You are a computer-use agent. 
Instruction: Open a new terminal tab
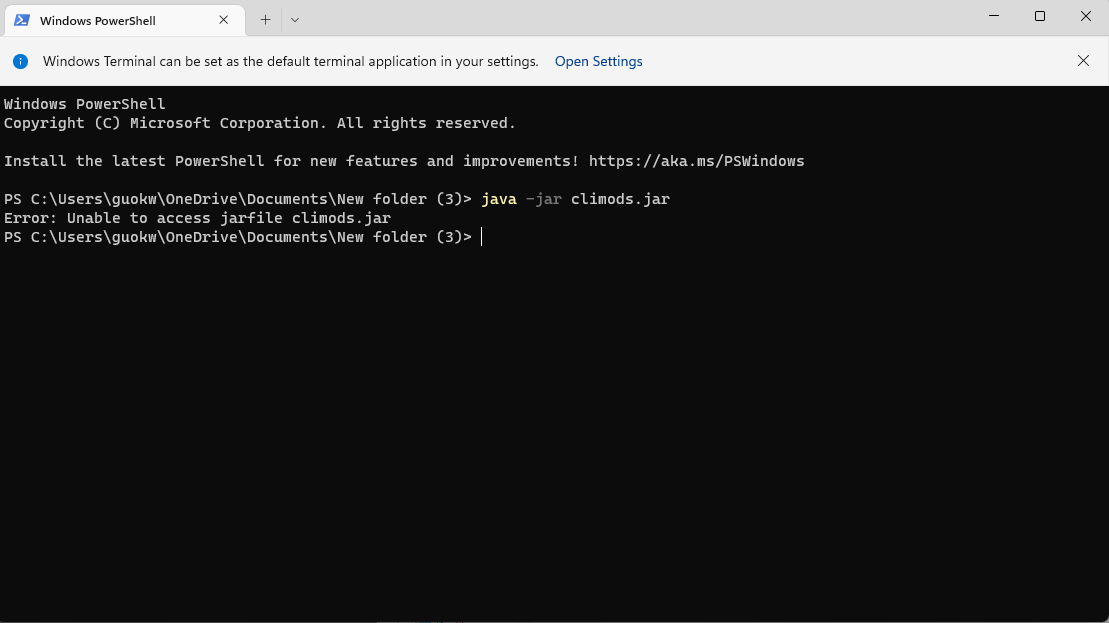265,20
